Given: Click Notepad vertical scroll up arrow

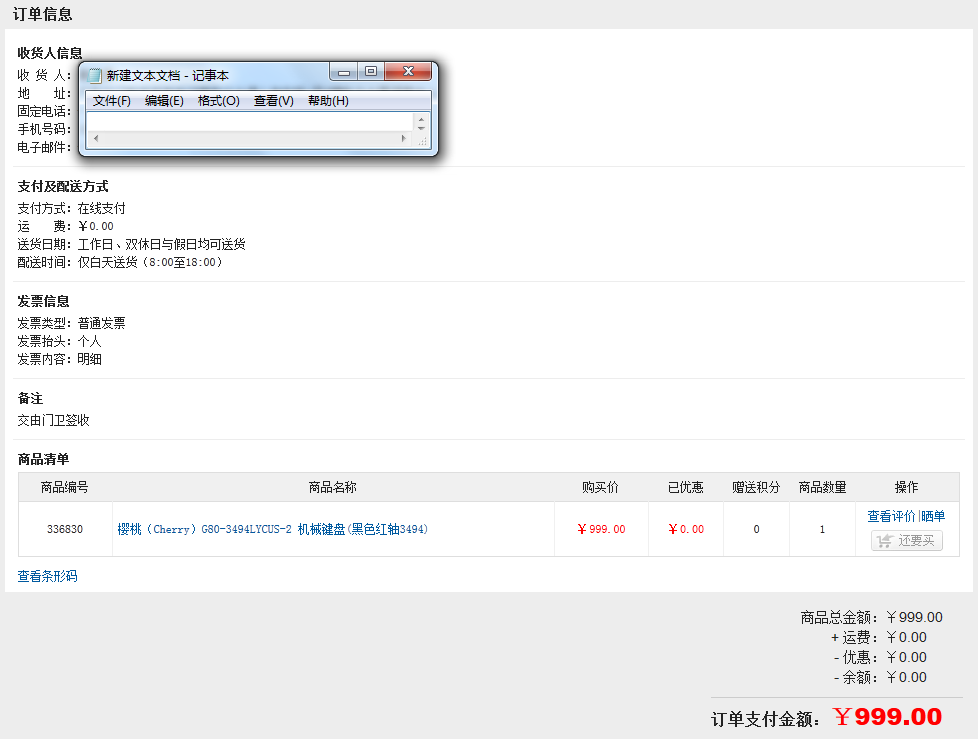Looking at the screenshot, I should point(422,118).
